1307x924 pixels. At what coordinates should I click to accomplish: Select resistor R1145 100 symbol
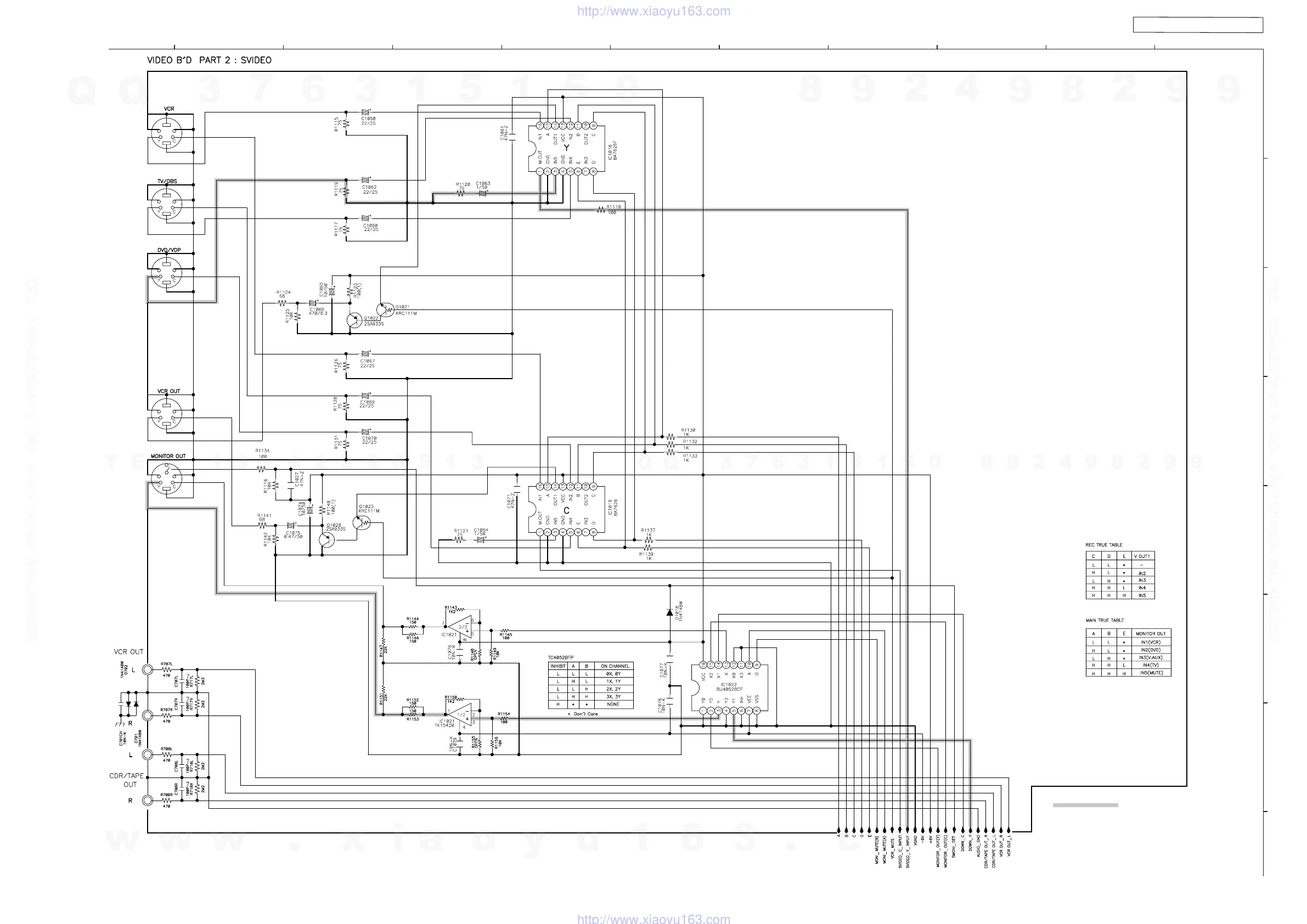click(505, 630)
